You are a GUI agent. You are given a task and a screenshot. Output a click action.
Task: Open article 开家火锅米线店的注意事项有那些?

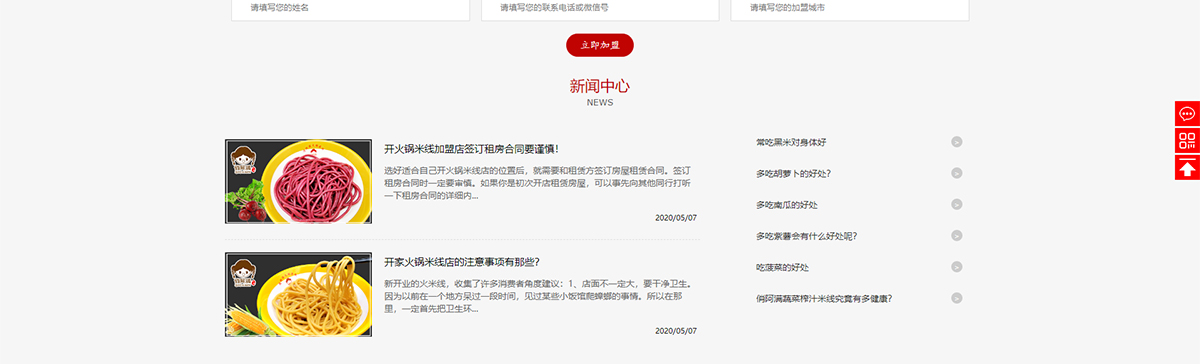(x=462, y=262)
